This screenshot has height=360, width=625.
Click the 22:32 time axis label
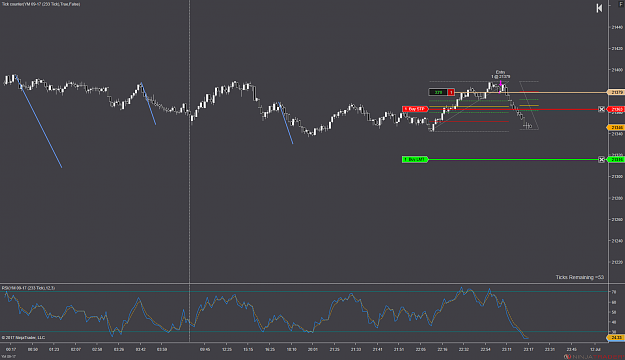click(464, 350)
